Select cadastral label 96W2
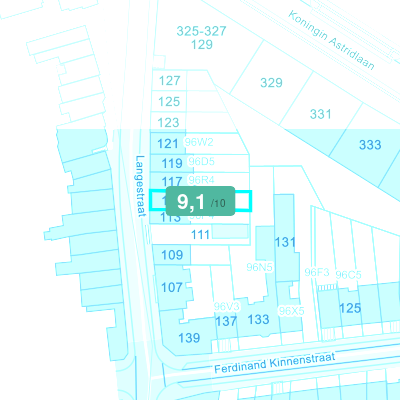400x400 pixels. [x=199, y=142]
